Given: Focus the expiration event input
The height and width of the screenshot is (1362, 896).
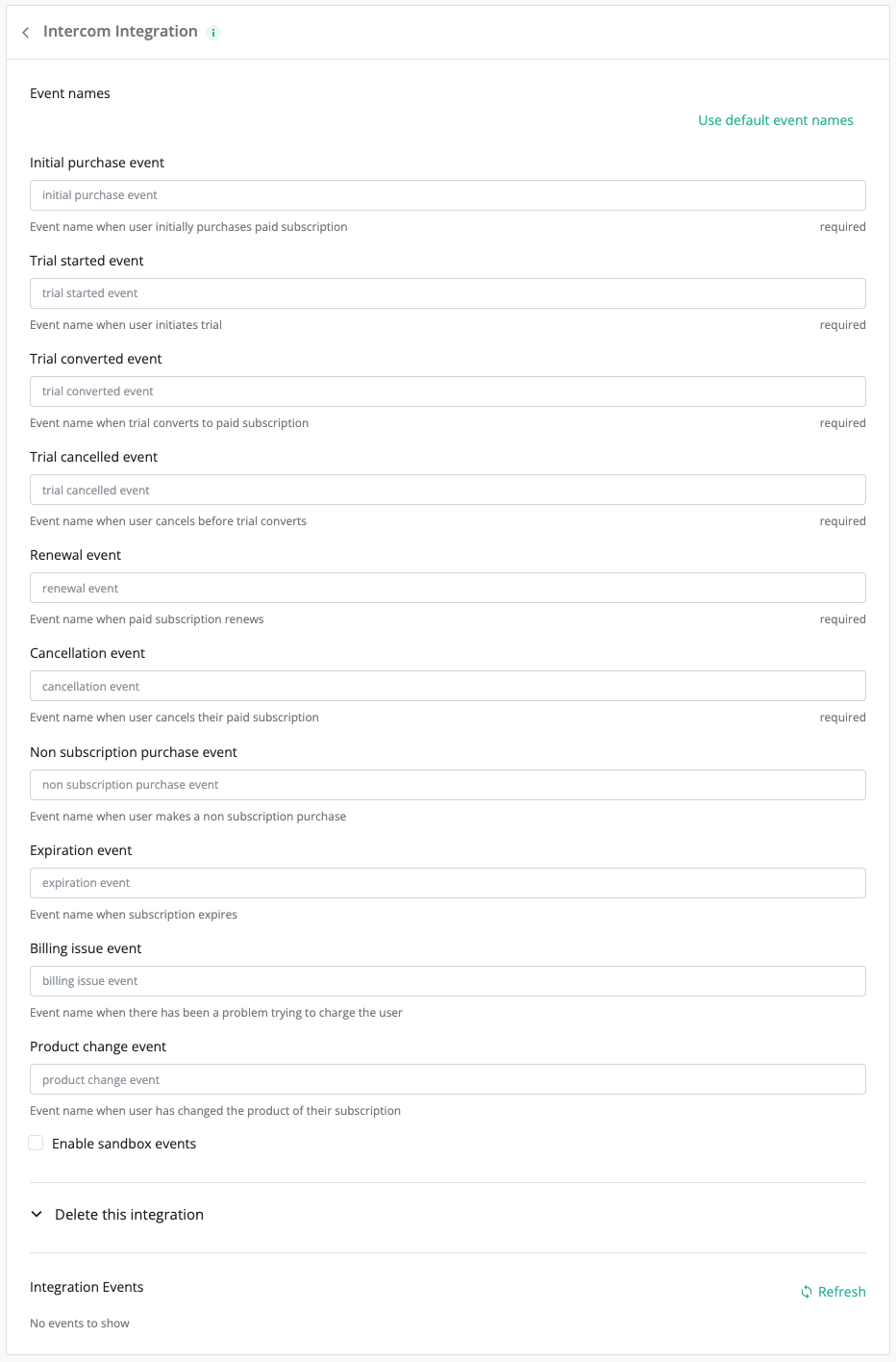Looking at the screenshot, I should pyautogui.click(x=448, y=883).
